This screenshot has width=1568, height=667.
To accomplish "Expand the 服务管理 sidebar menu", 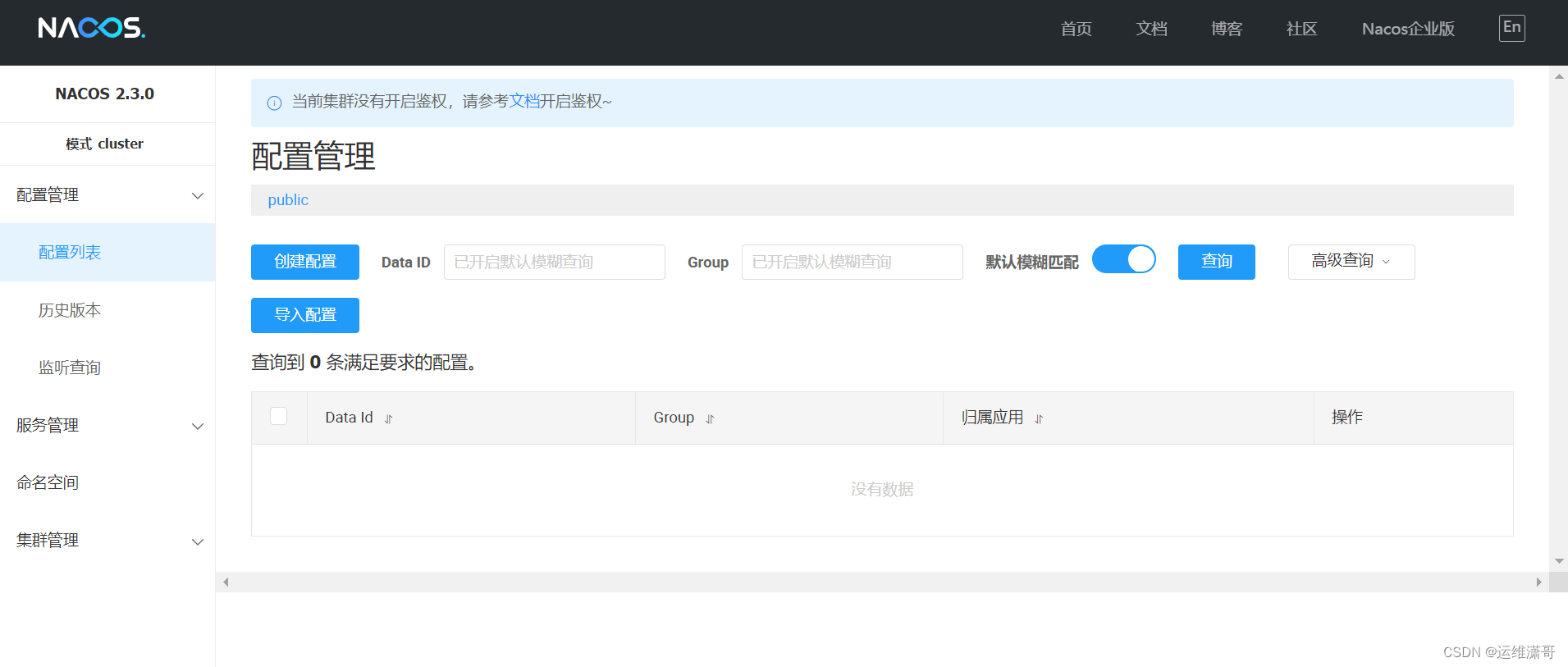I will click(x=107, y=426).
